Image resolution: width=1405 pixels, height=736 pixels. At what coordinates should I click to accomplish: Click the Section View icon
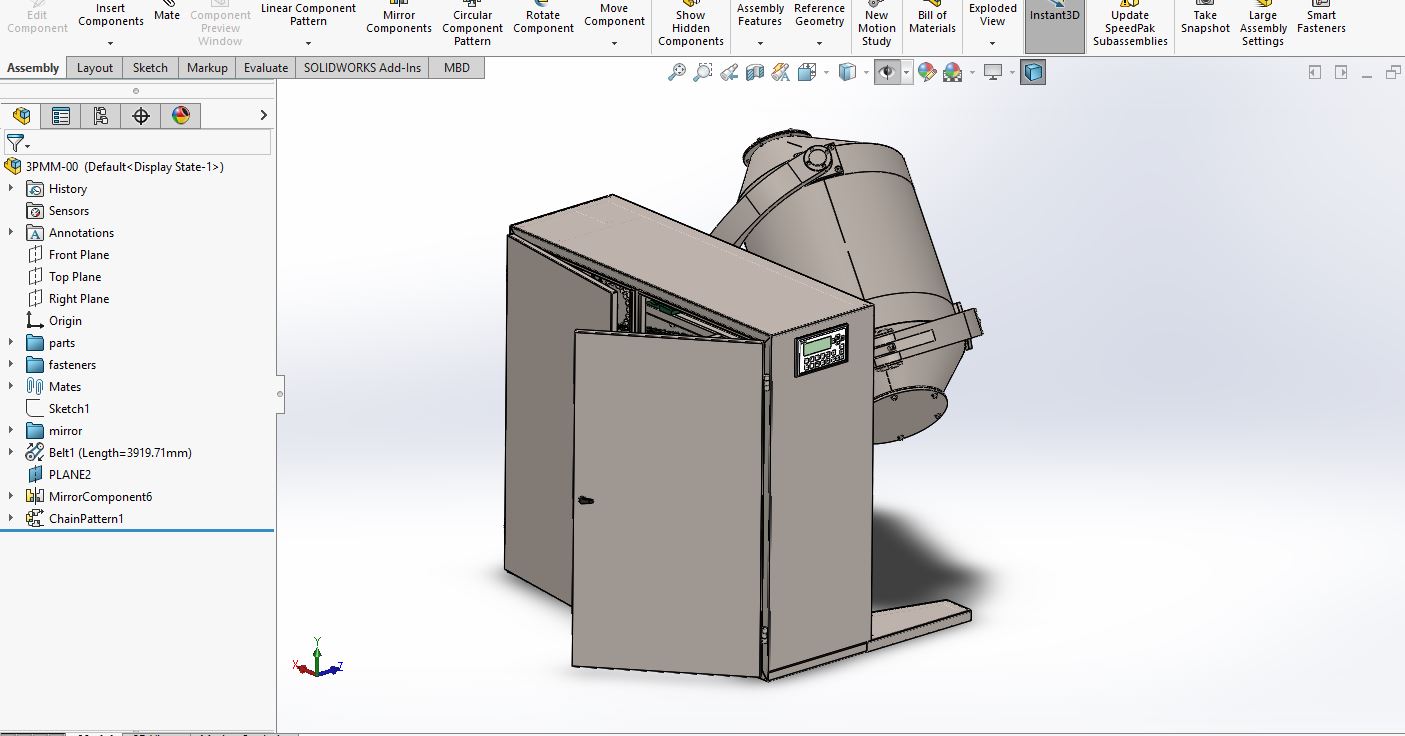click(x=755, y=72)
